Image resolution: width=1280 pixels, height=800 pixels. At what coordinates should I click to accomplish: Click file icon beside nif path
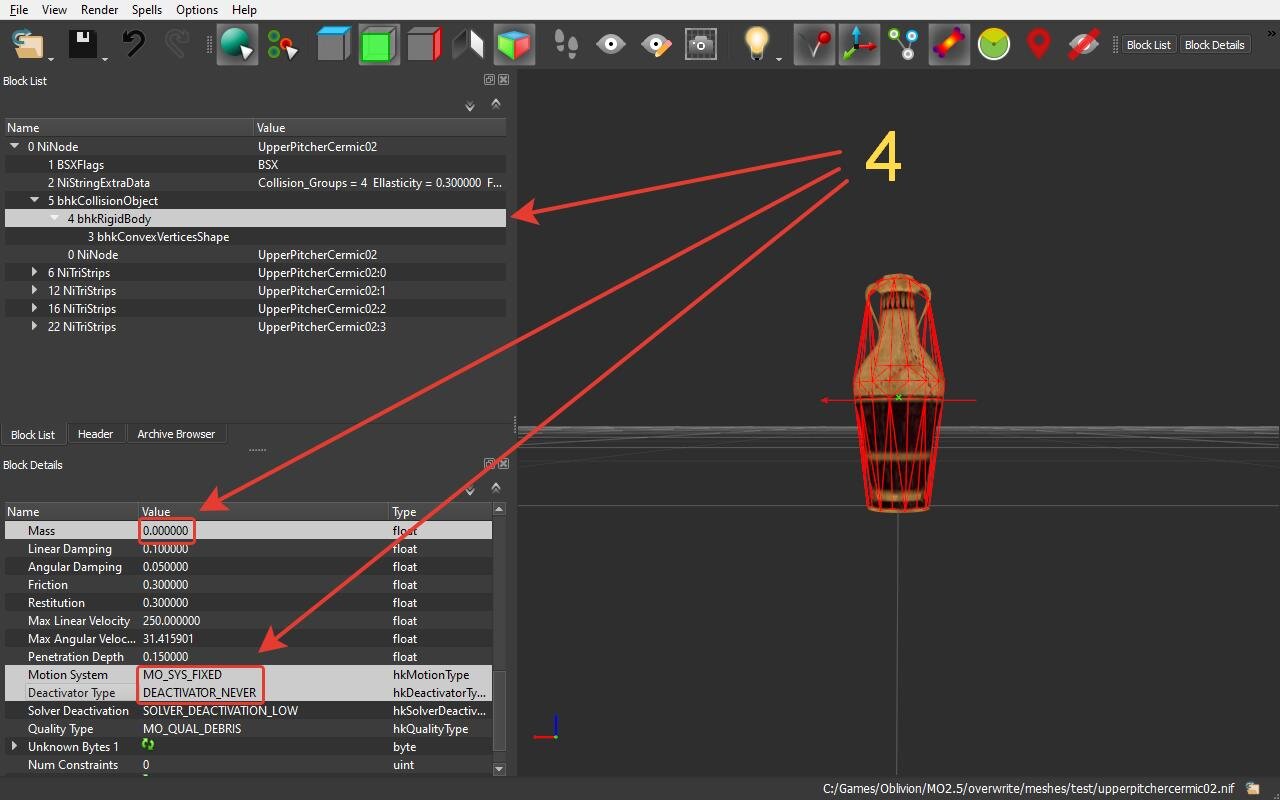1252,788
